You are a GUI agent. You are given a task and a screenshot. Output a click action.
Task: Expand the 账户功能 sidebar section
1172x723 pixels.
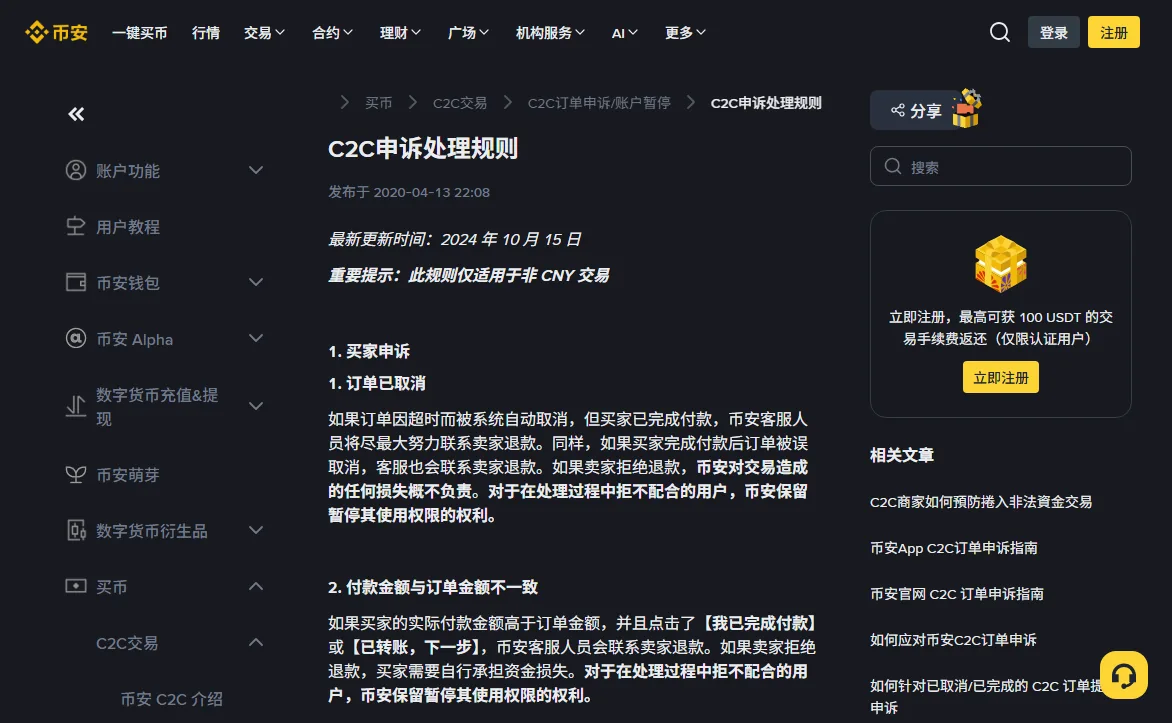256,170
